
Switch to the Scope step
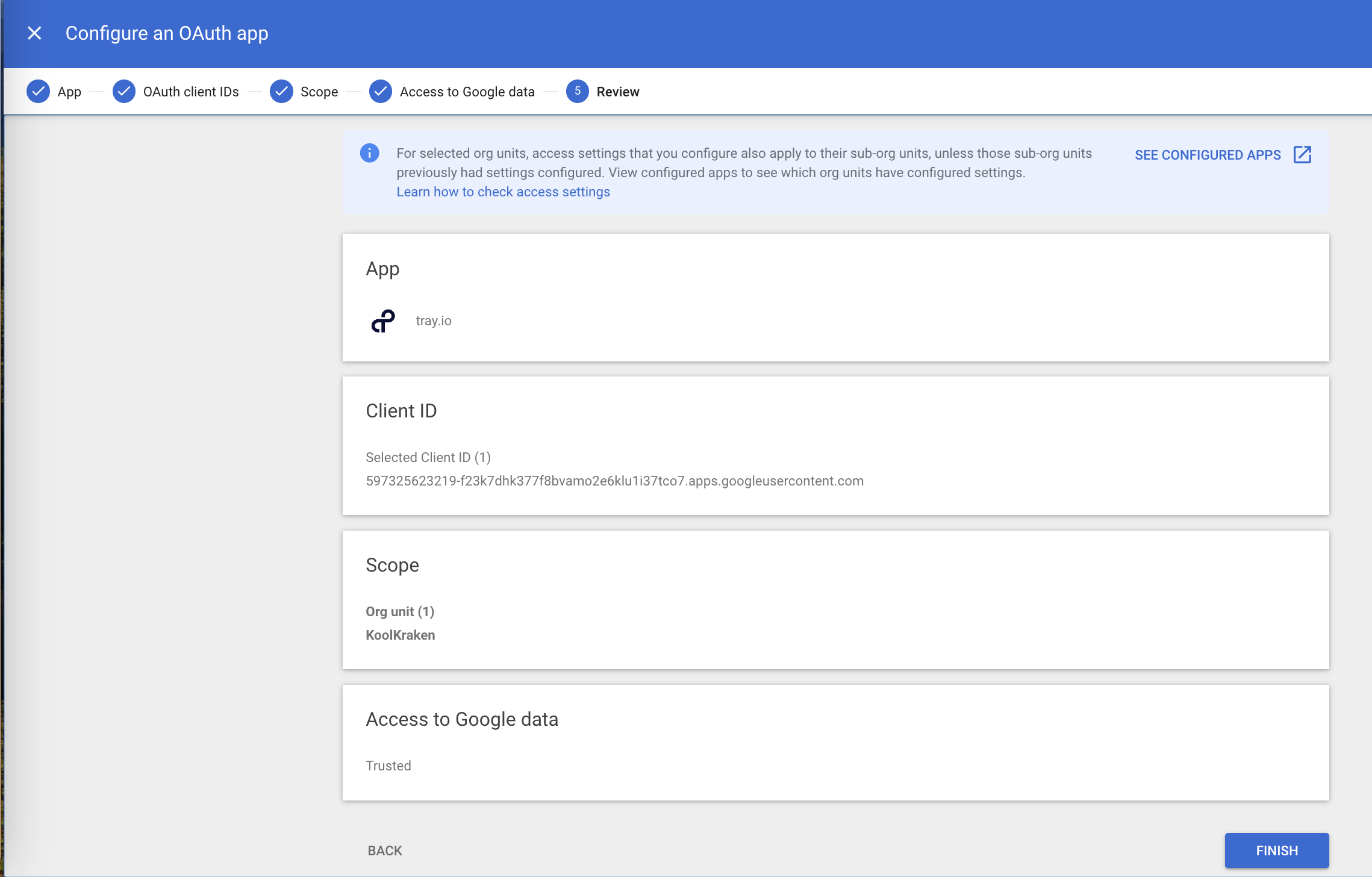tap(319, 92)
